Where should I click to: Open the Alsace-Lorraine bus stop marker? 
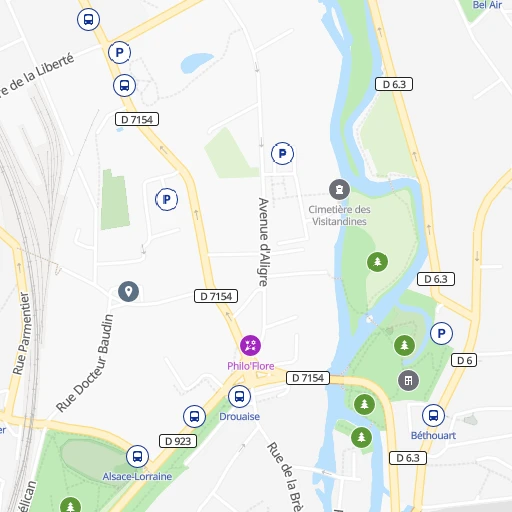(137, 456)
